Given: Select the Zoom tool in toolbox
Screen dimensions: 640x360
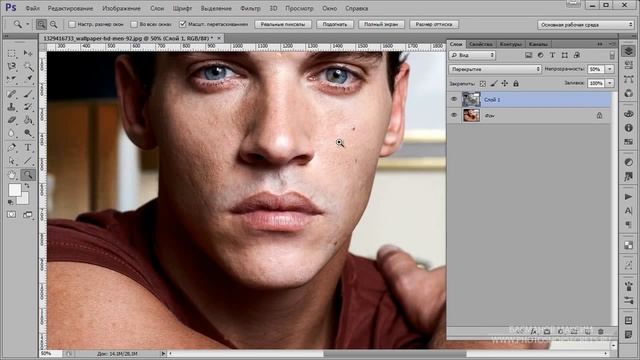Looking at the screenshot, I should click(x=28, y=175).
